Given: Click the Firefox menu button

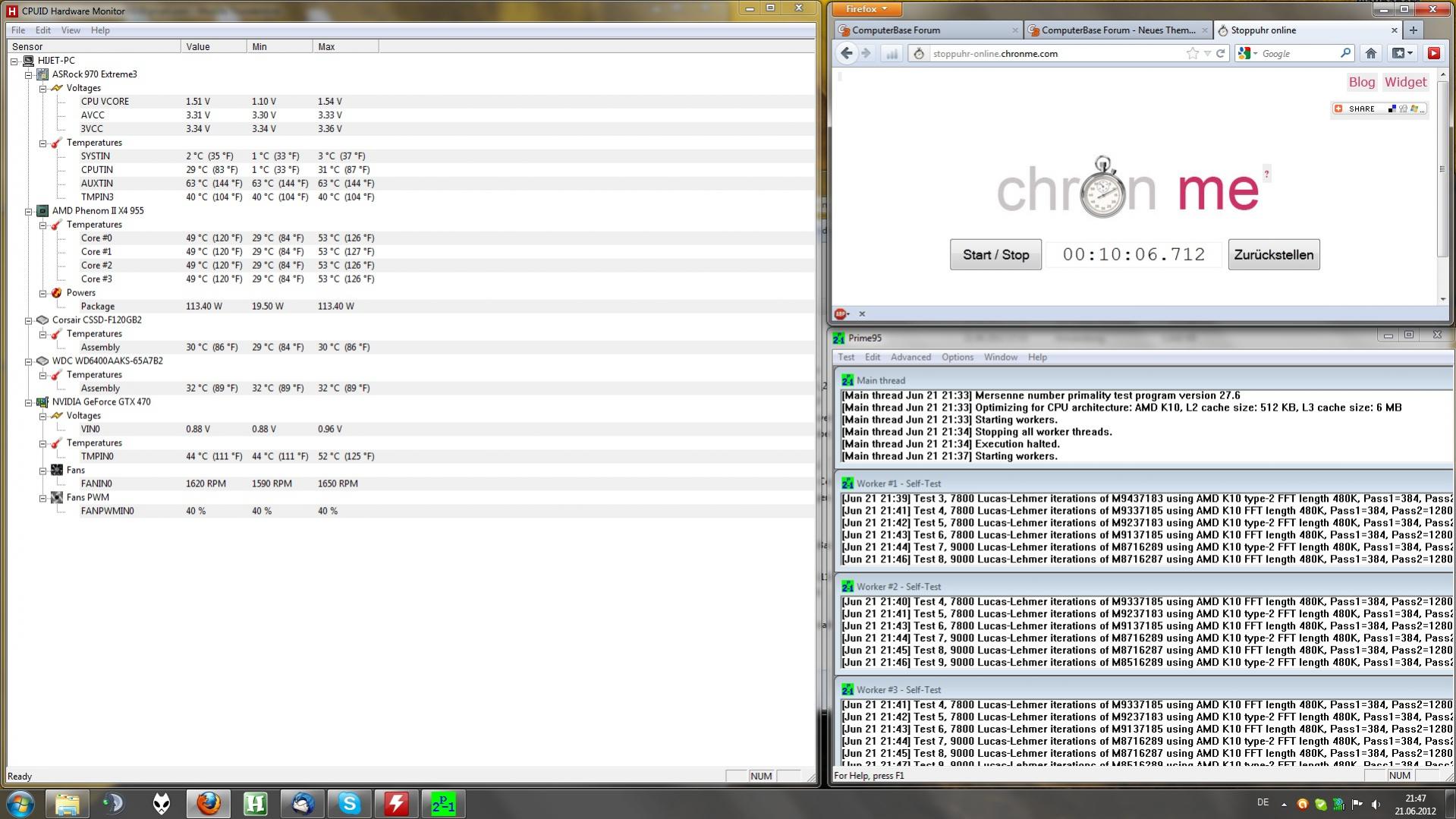Looking at the screenshot, I should [867, 9].
